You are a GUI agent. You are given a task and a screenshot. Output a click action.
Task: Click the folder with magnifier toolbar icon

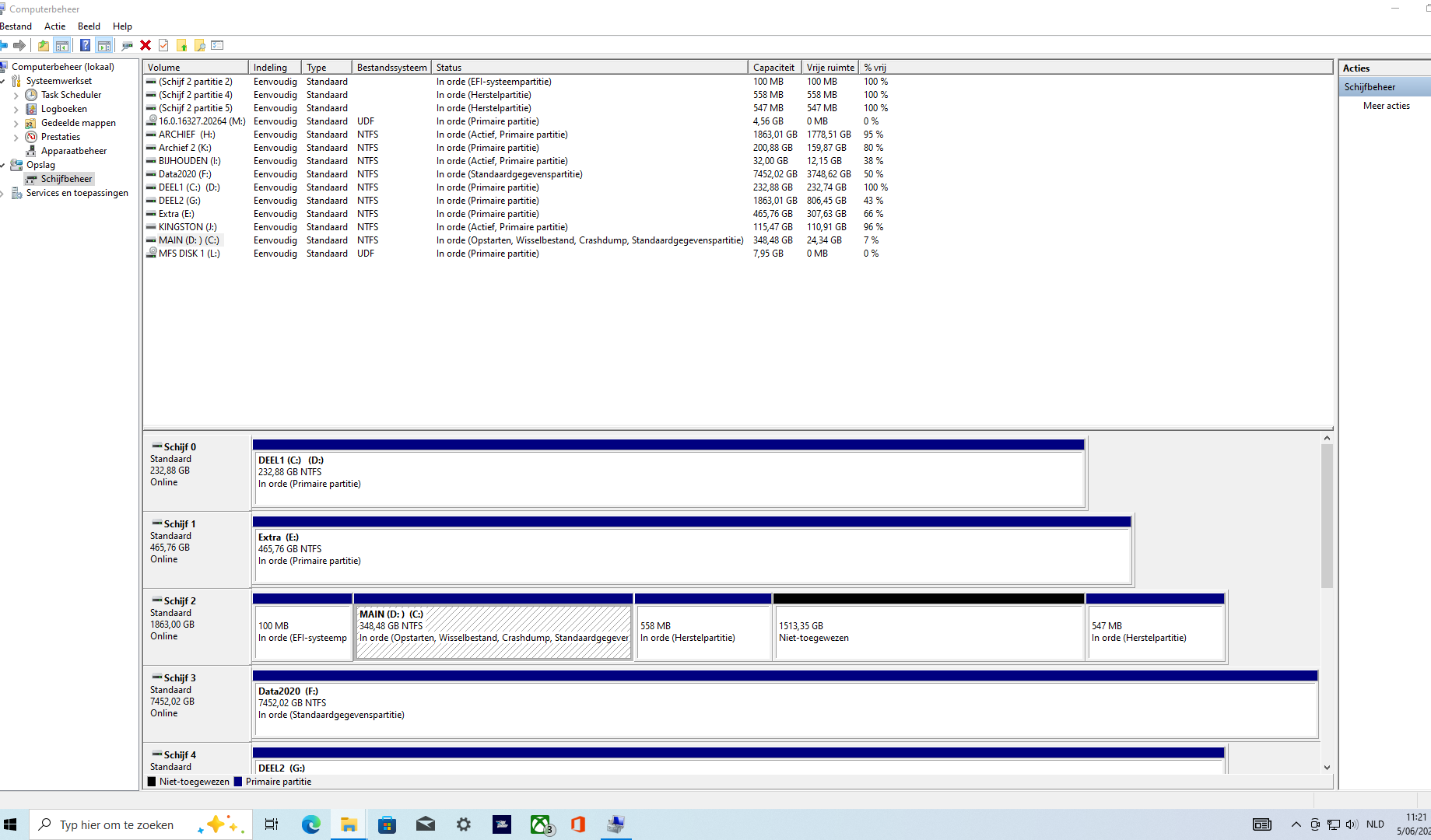200,45
